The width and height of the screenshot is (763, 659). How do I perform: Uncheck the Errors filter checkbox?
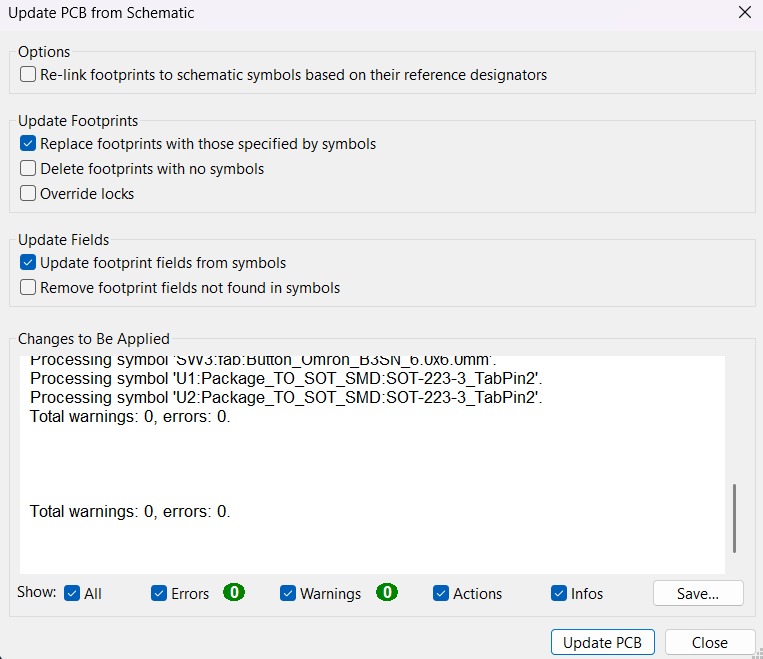coord(159,593)
